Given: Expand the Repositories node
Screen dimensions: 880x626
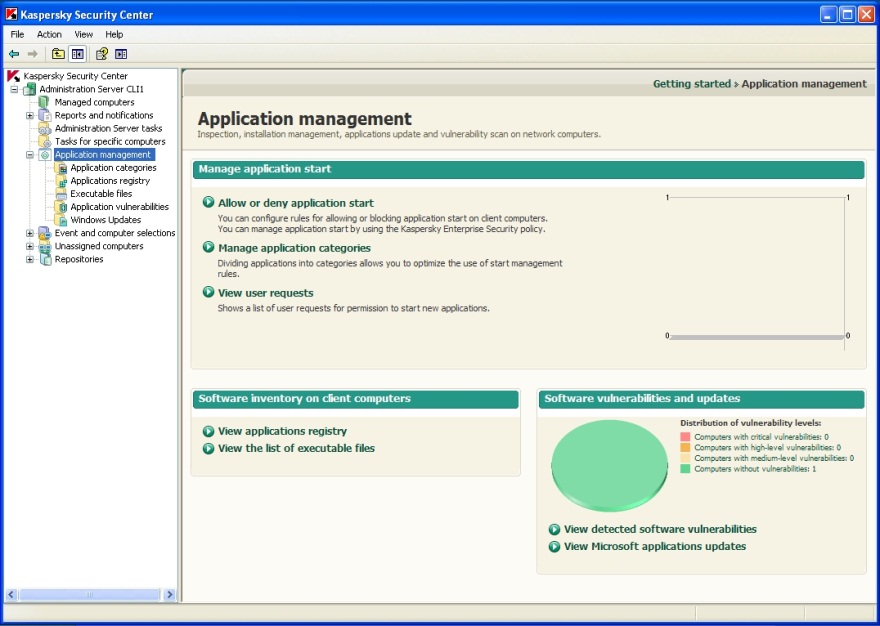Looking at the screenshot, I should (x=30, y=259).
